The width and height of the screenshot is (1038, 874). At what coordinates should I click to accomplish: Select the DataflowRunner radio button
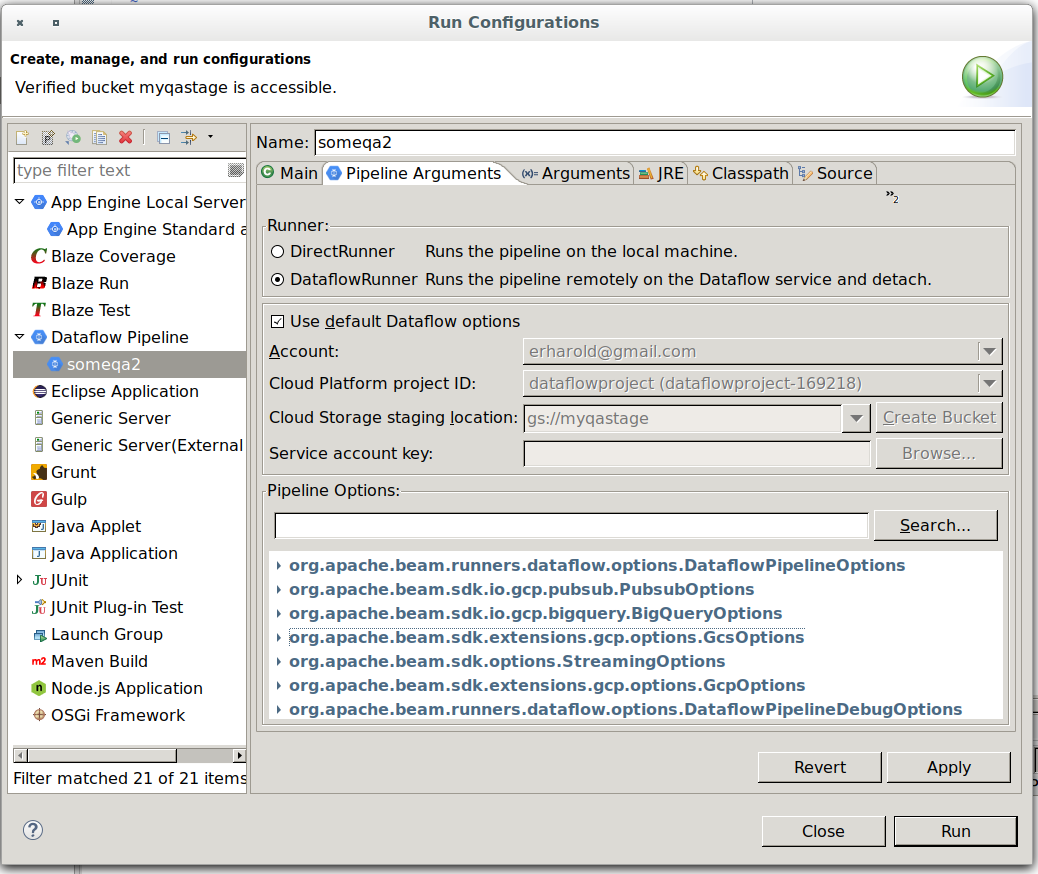pyautogui.click(x=277, y=280)
